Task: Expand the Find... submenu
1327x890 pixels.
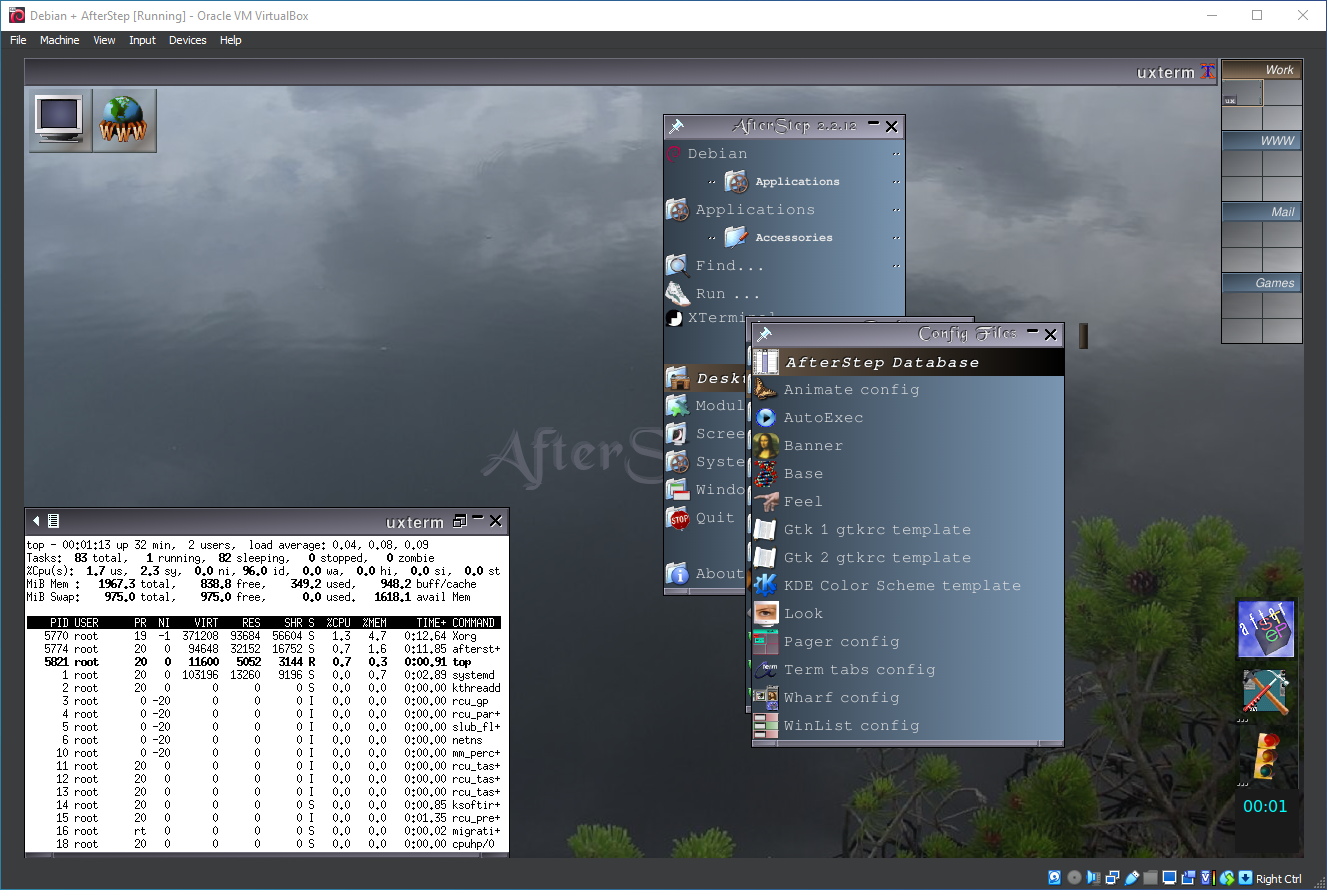Action: pyautogui.click(x=730, y=266)
